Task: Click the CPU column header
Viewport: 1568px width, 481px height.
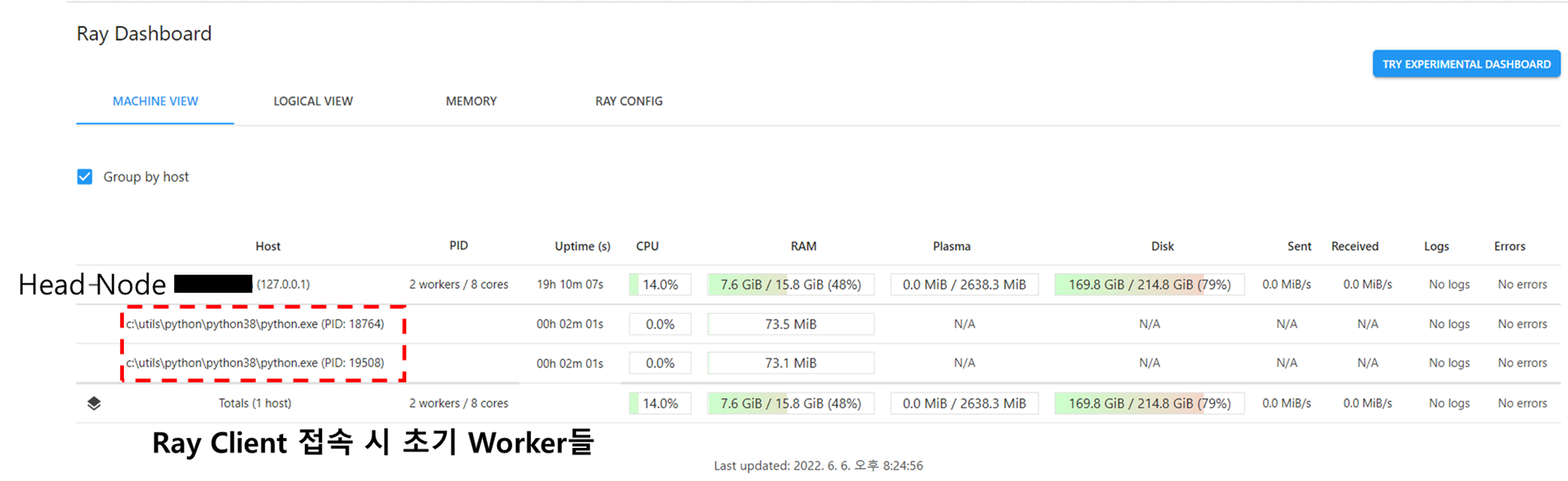Action: (648, 246)
